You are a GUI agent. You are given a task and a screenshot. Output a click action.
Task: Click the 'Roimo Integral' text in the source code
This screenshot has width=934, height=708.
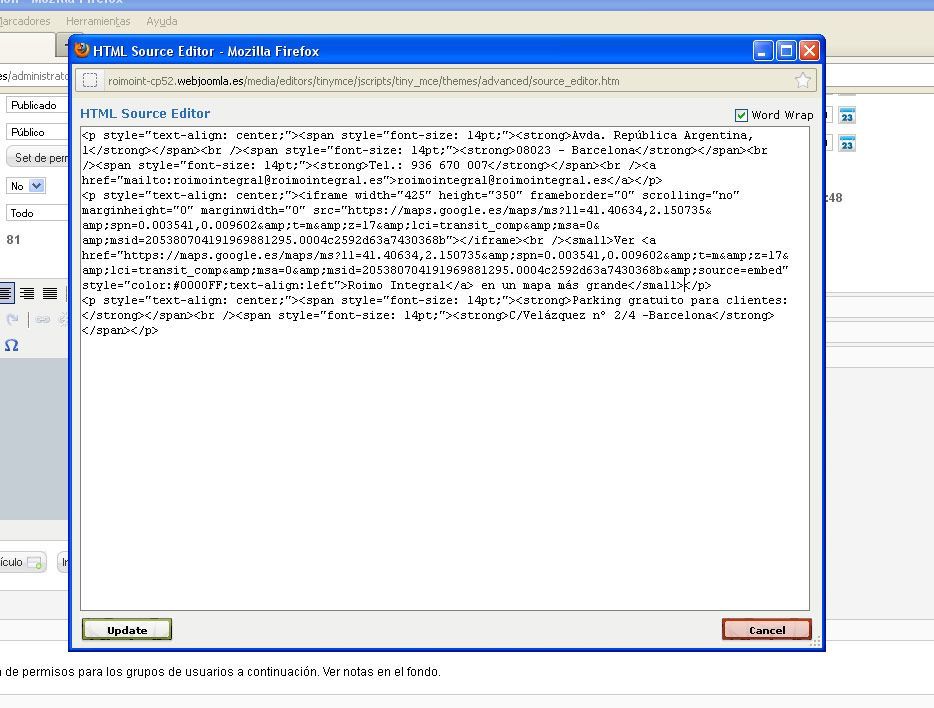point(396,286)
